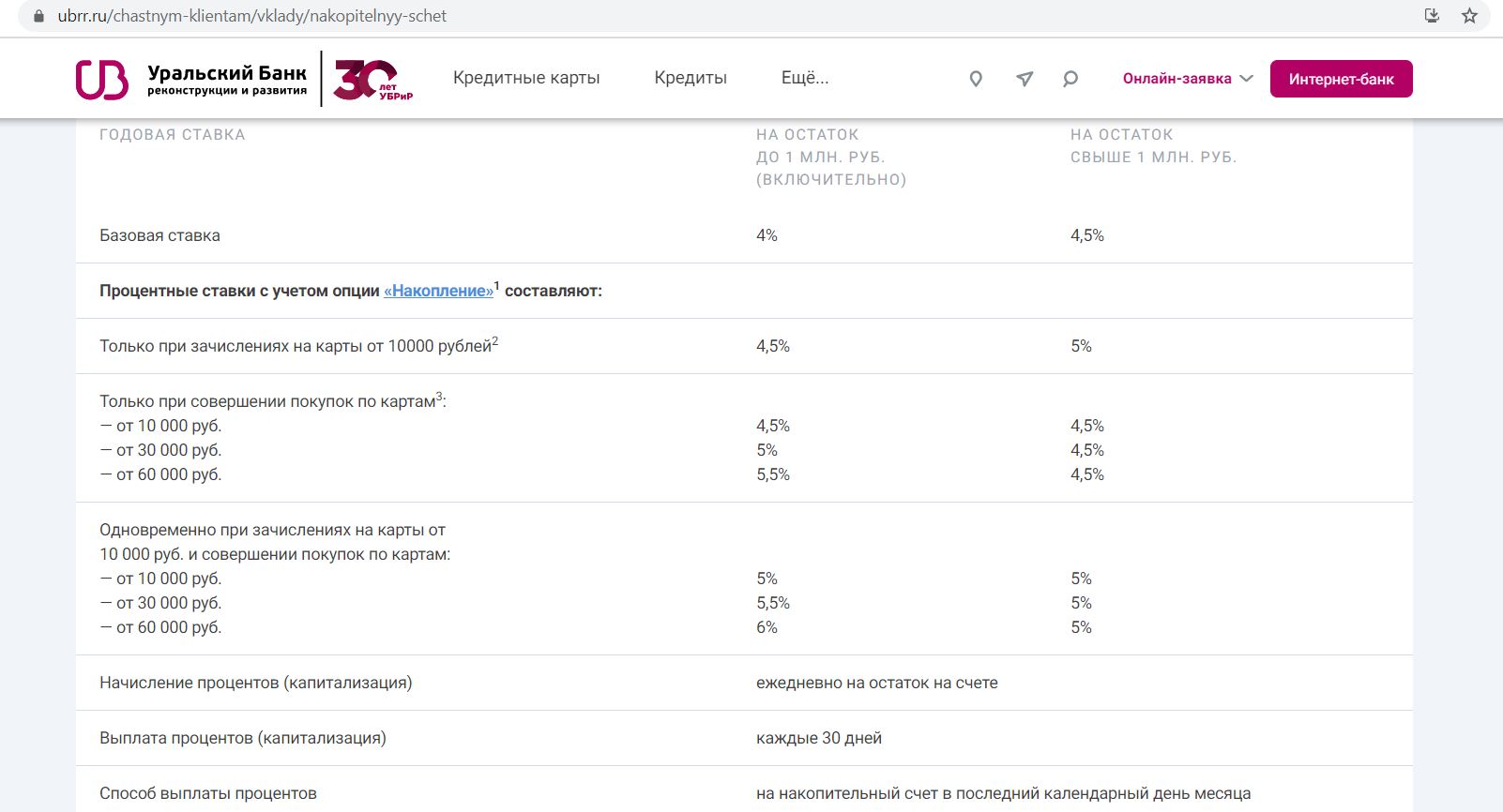Open site search with the magnifier icon
The width and height of the screenshot is (1503, 812).
1070,79
